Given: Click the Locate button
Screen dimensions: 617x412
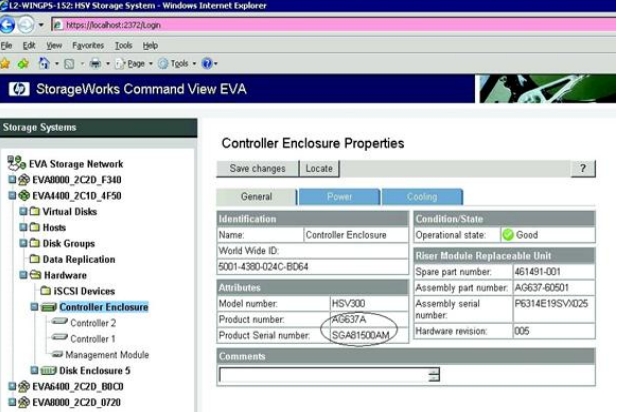Looking at the screenshot, I should pyautogui.click(x=319, y=168).
